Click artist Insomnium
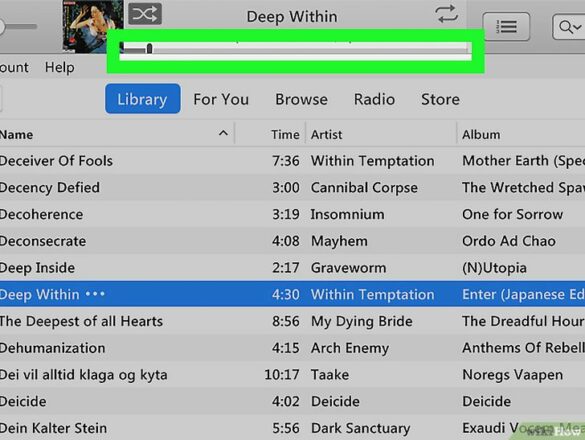Image resolution: width=585 pixels, height=440 pixels. 347,215
